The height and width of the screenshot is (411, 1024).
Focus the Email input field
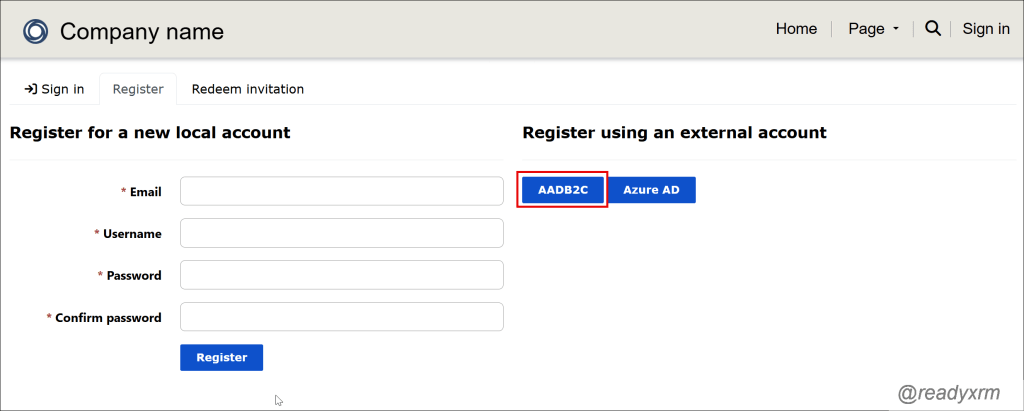(x=341, y=191)
